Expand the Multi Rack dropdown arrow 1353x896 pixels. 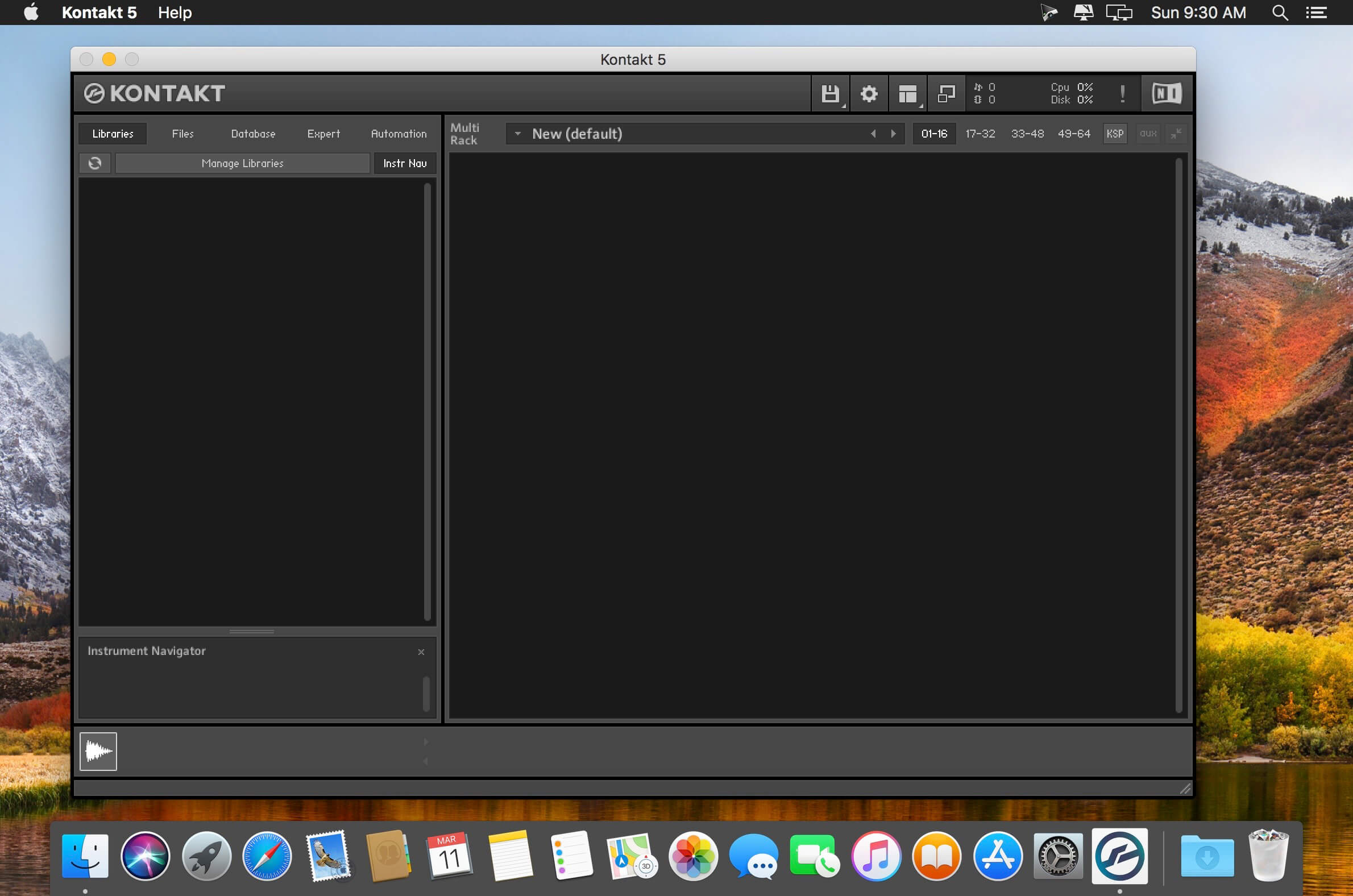(515, 133)
